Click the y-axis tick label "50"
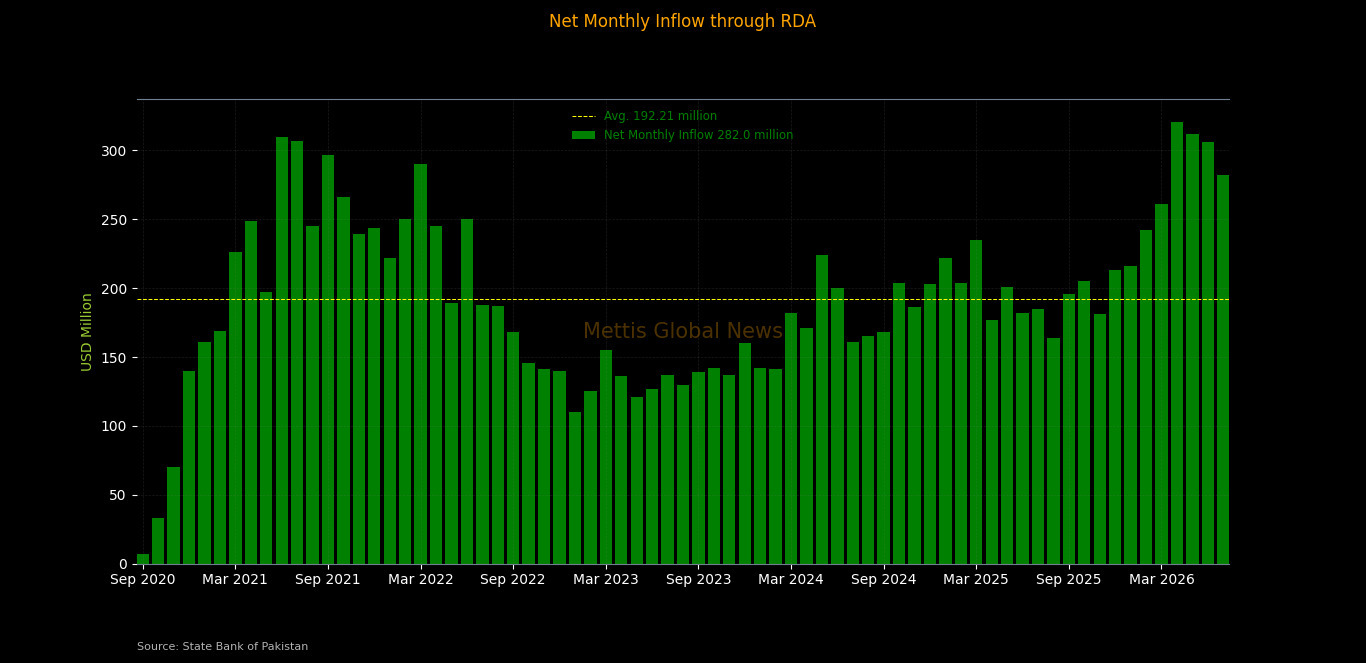The height and width of the screenshot is (663, 1366). click(x=118, y=495)
